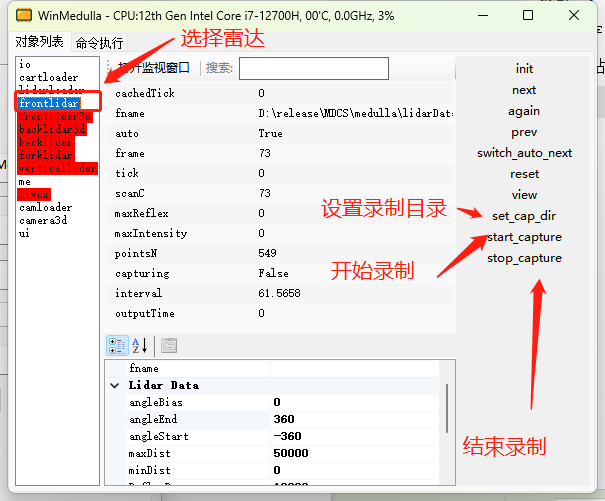
Task: Open the 命令执行 tab
Action: pos(100,43)
